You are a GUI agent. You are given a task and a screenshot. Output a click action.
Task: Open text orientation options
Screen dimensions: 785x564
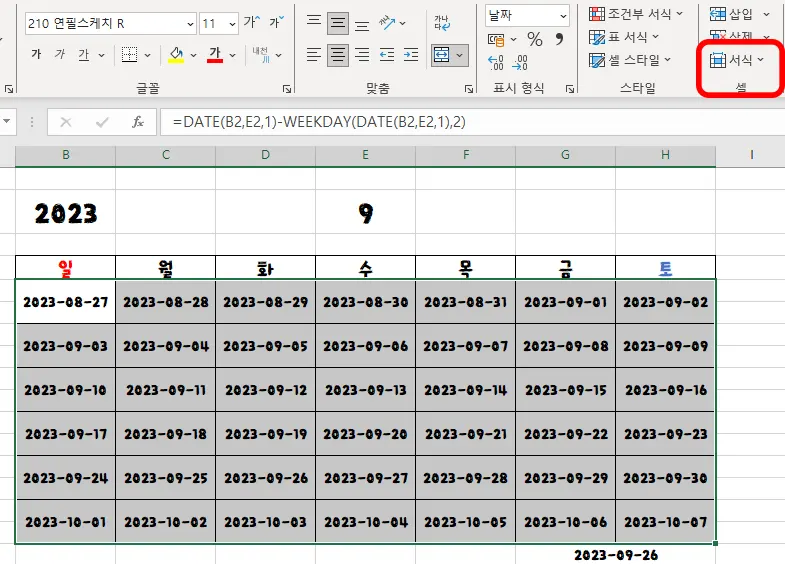click(x=392, y=23)
